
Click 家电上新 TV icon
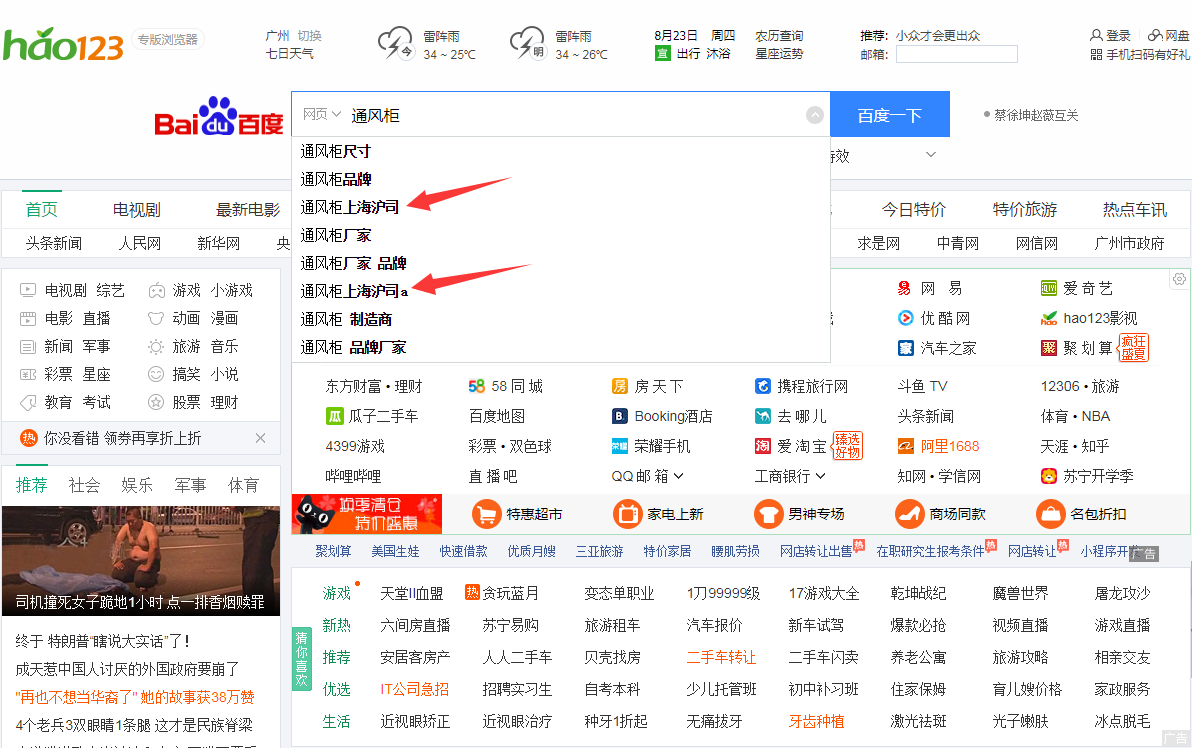click(627, 514)
